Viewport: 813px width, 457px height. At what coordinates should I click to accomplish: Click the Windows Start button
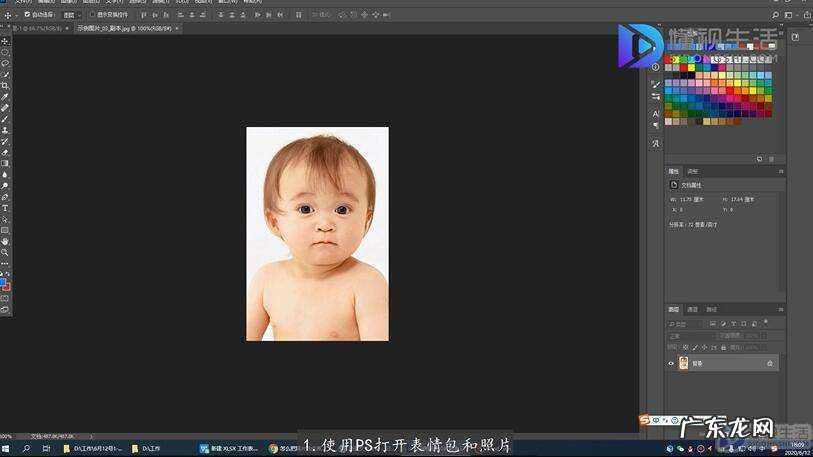pos(7,449)
